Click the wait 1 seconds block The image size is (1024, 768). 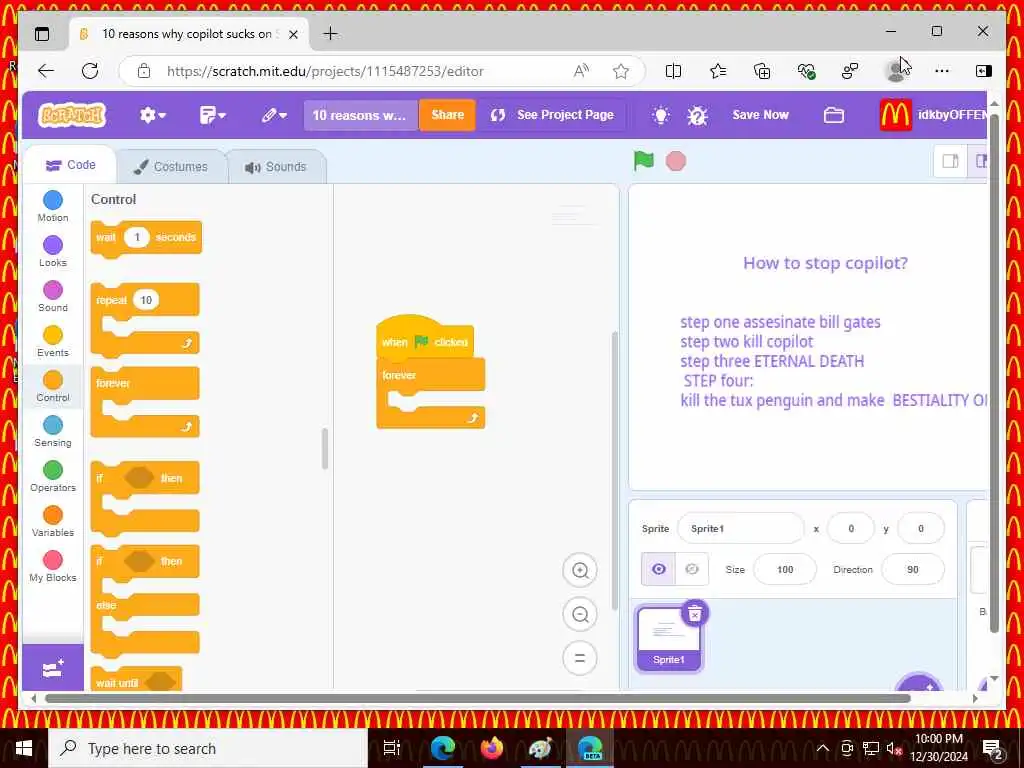point(146,238)
